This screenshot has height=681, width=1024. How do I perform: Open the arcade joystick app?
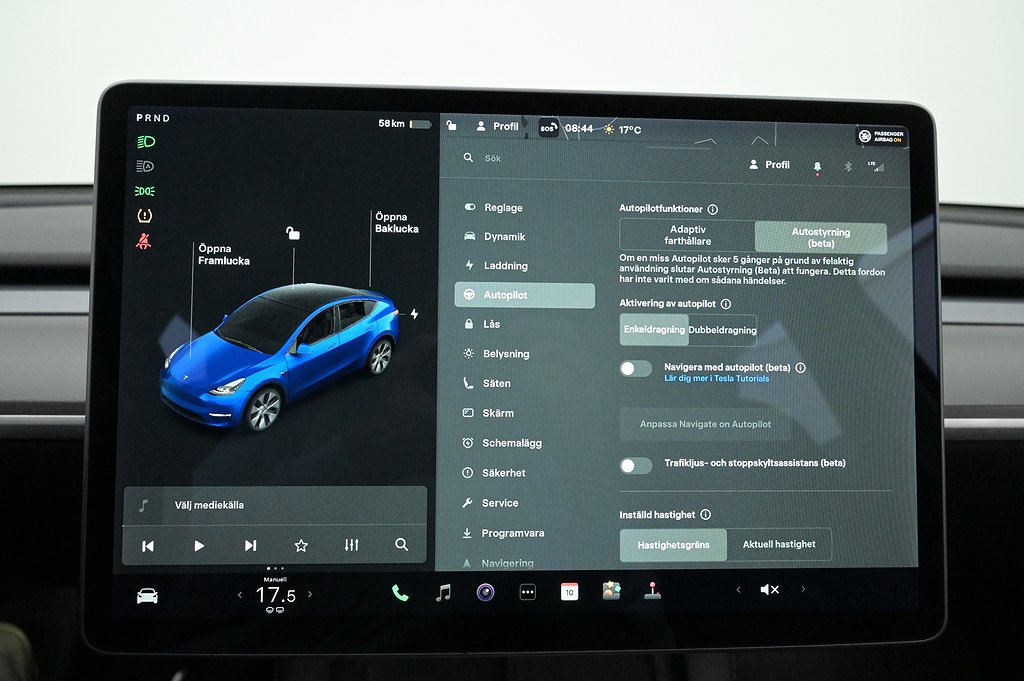point(652,590)
